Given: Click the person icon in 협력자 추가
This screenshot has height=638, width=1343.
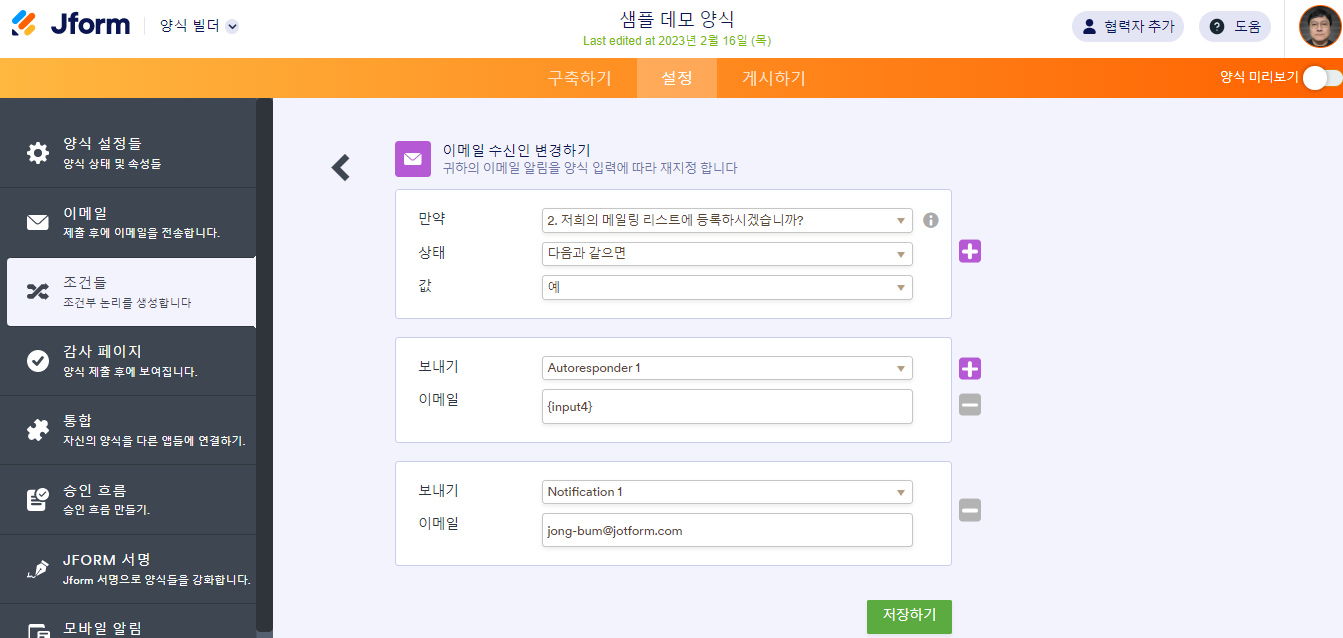Looking at the screenshot, I should tap(1090, 27).
